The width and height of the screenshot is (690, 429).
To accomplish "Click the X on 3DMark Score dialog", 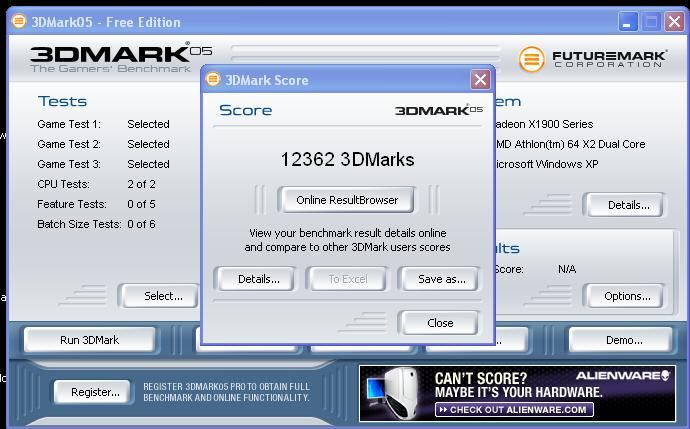I will [x=480, y=80].
